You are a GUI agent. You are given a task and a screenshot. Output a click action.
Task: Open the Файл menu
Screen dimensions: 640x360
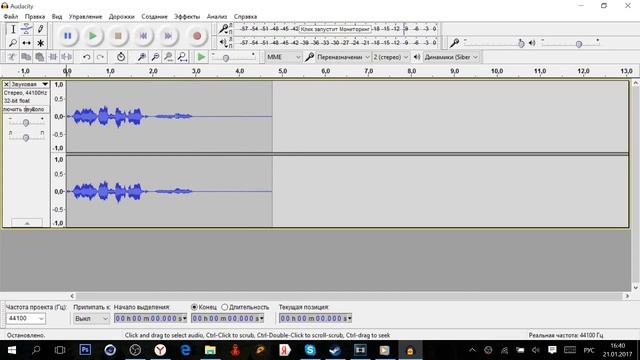[11, 17]
